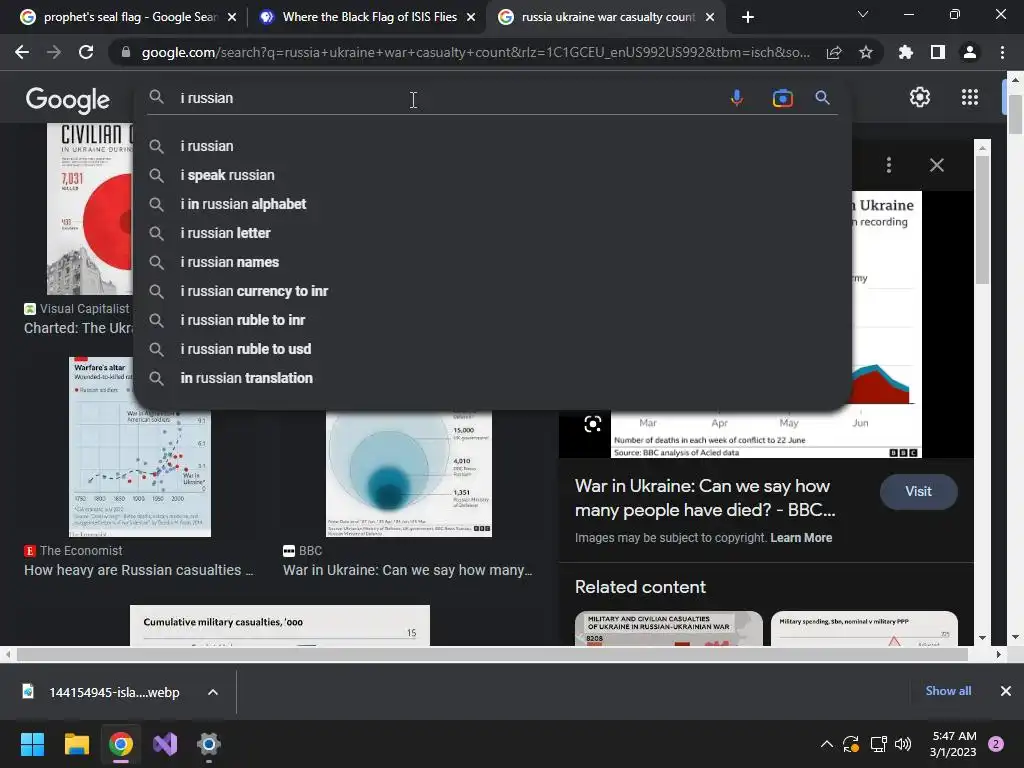Open the Chrome extensions puzzle icon

(906, 52)
